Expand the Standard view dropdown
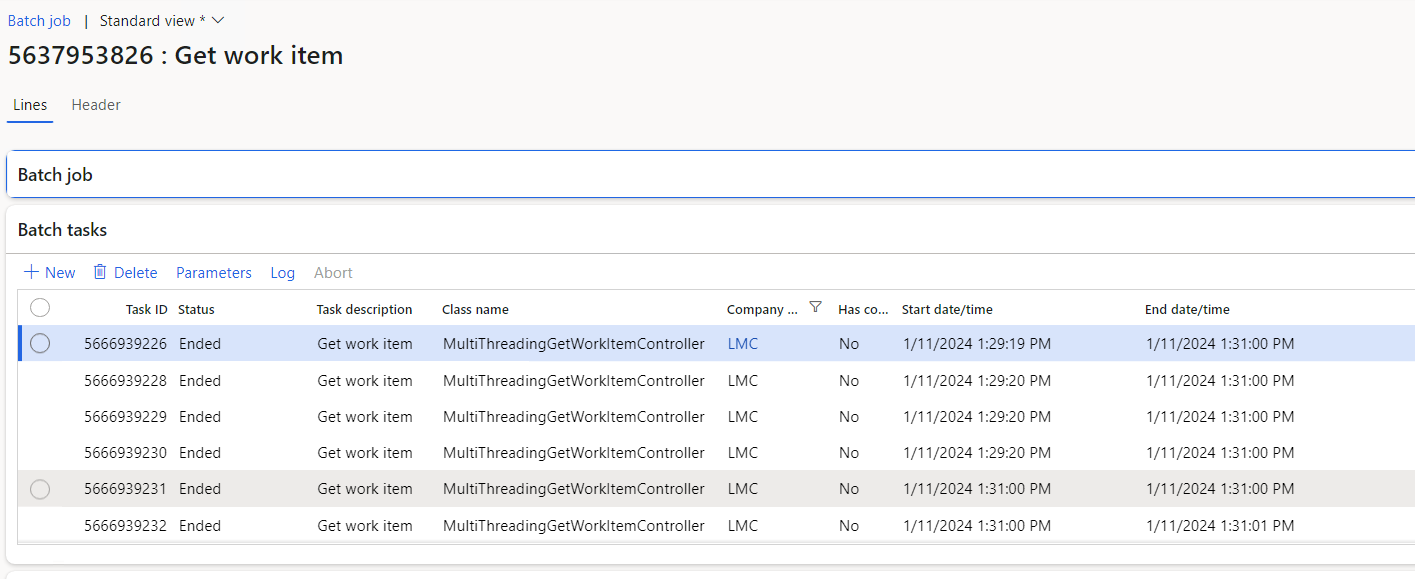This screenshot has height=579, width=1415. click(x=218, y=20)
